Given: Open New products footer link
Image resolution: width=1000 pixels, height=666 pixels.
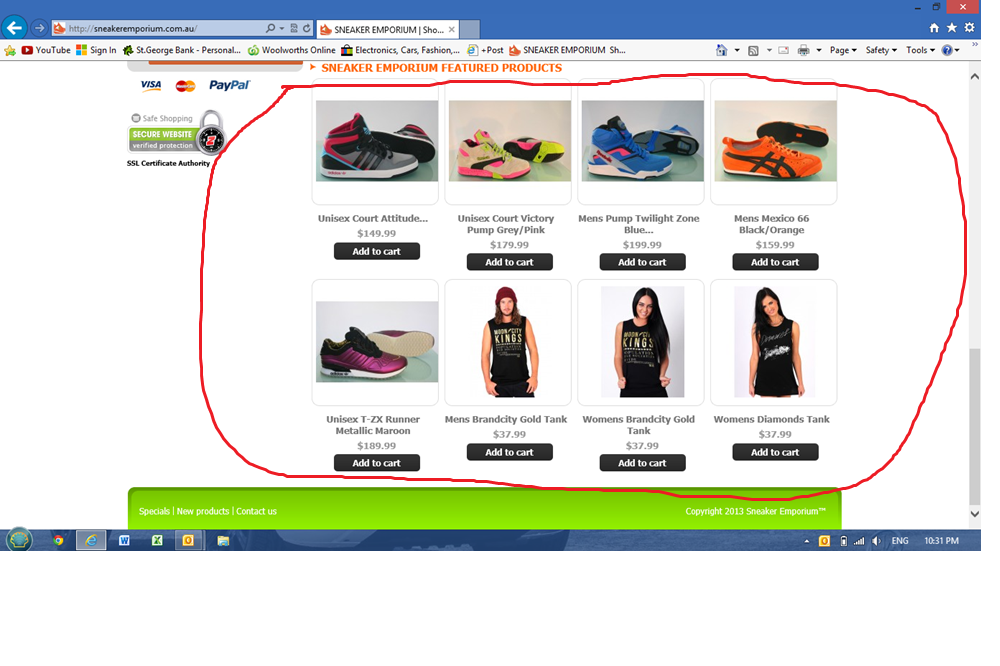Looking at the screenshot, I should coord(203,511).
